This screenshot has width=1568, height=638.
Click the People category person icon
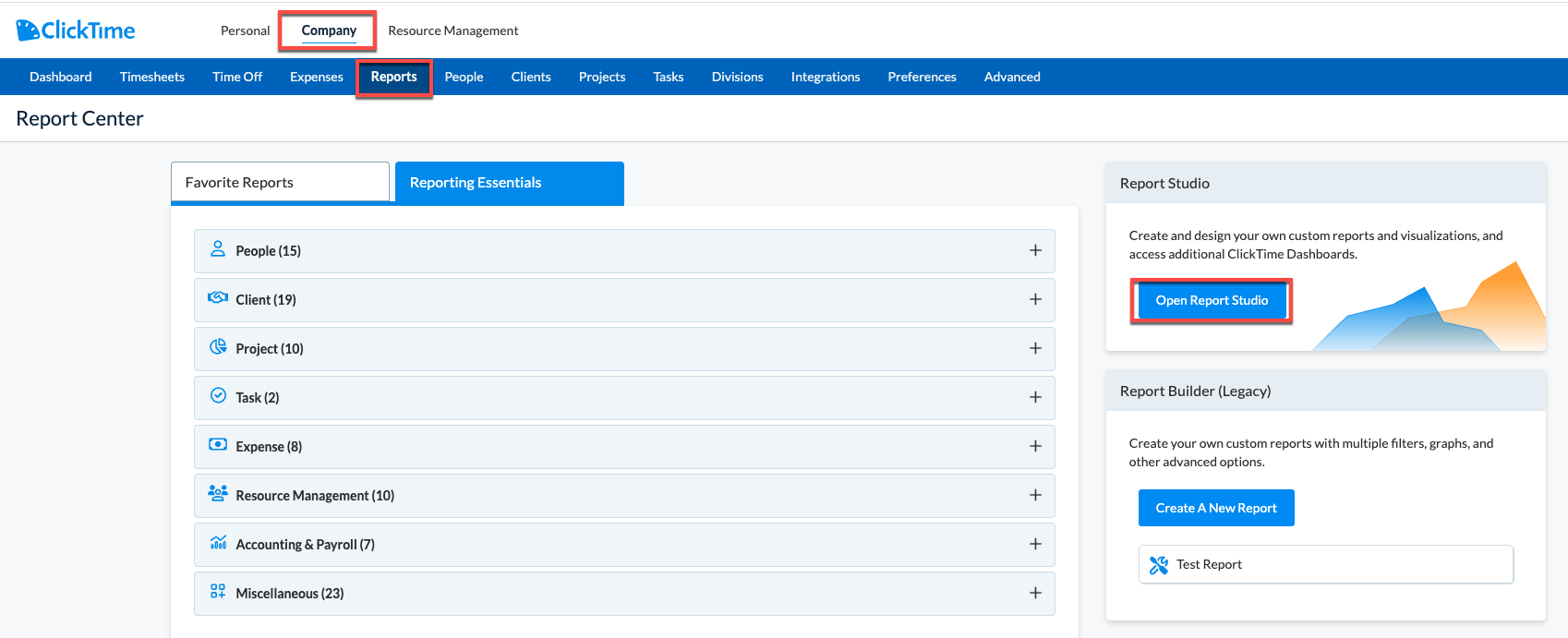click(x=218, y=249)
